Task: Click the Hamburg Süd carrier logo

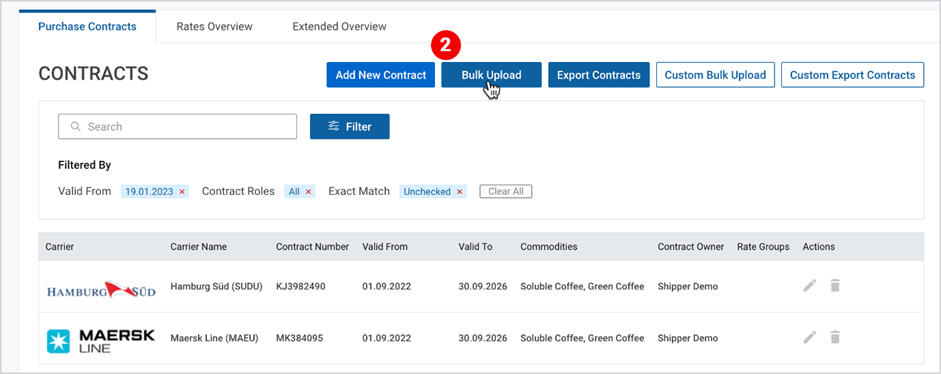Action: coord(101,291)
